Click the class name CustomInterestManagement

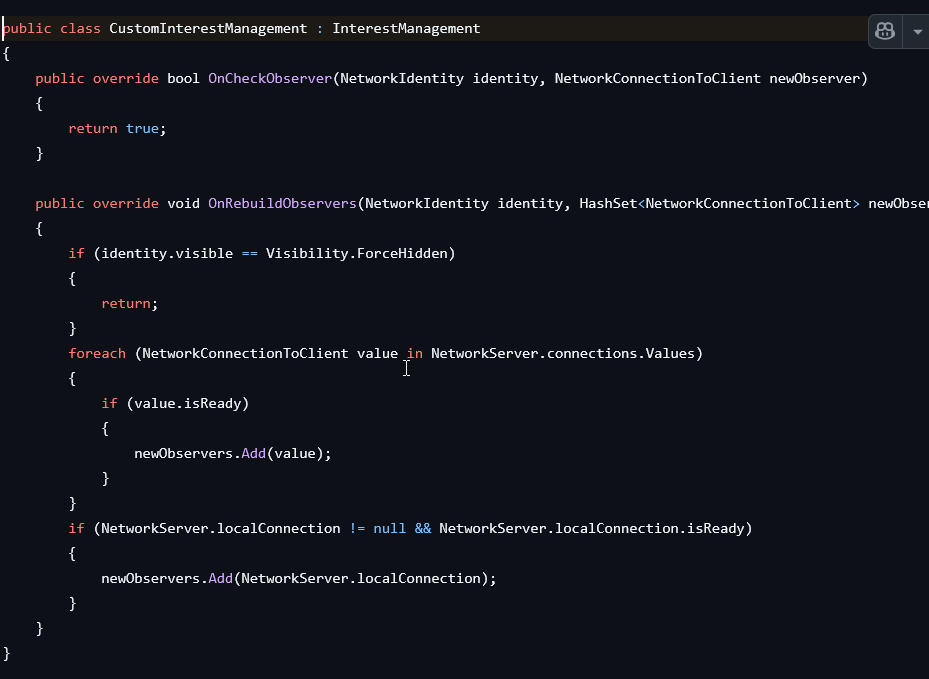pos(208,28)
